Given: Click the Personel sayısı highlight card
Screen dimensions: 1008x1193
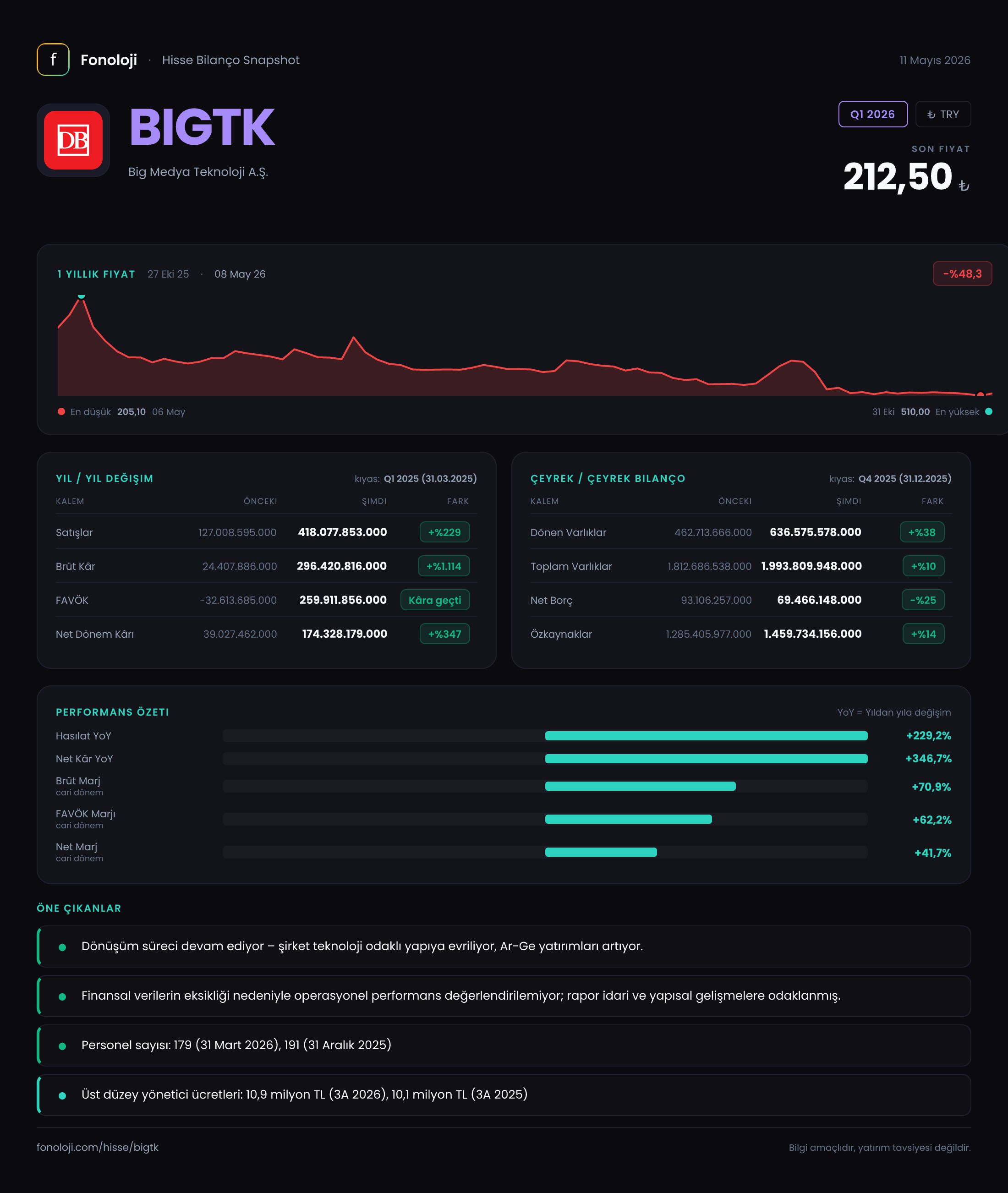Looking at the screenshot, I should 504,1045.
